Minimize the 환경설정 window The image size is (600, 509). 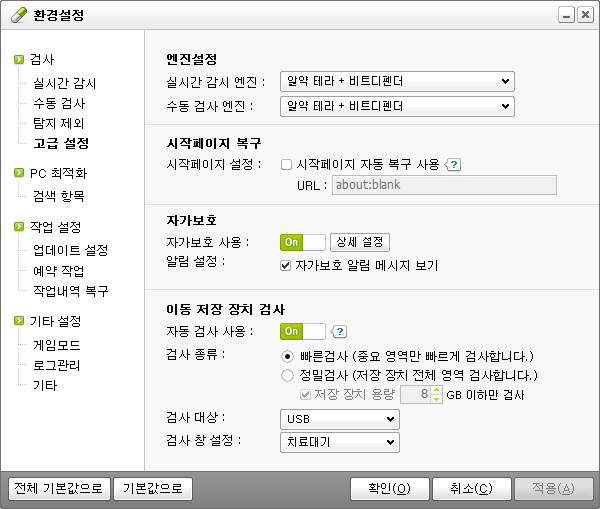tap(566, 15)
